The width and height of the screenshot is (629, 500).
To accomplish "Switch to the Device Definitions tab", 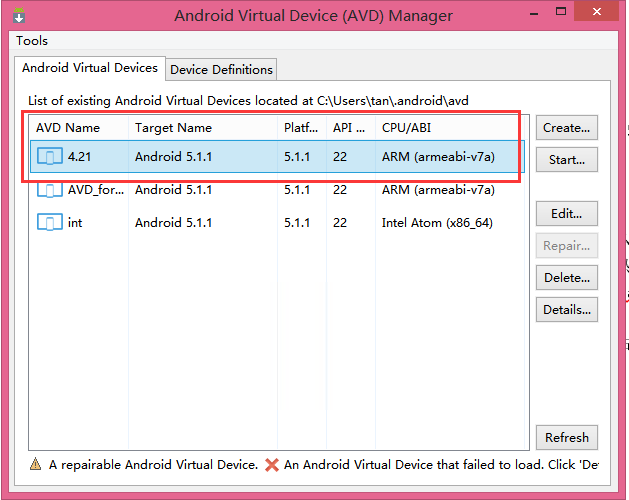I will (221, 70).
